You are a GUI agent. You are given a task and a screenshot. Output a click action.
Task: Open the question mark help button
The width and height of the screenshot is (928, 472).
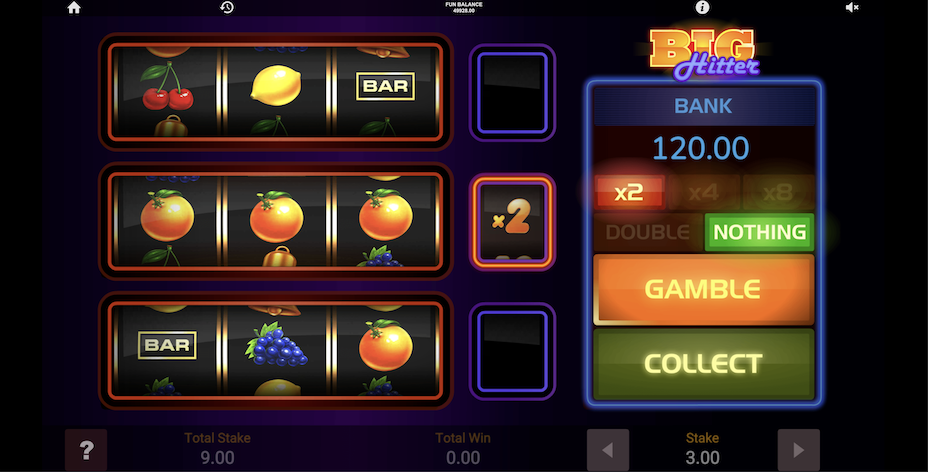[x=86, y=450]
